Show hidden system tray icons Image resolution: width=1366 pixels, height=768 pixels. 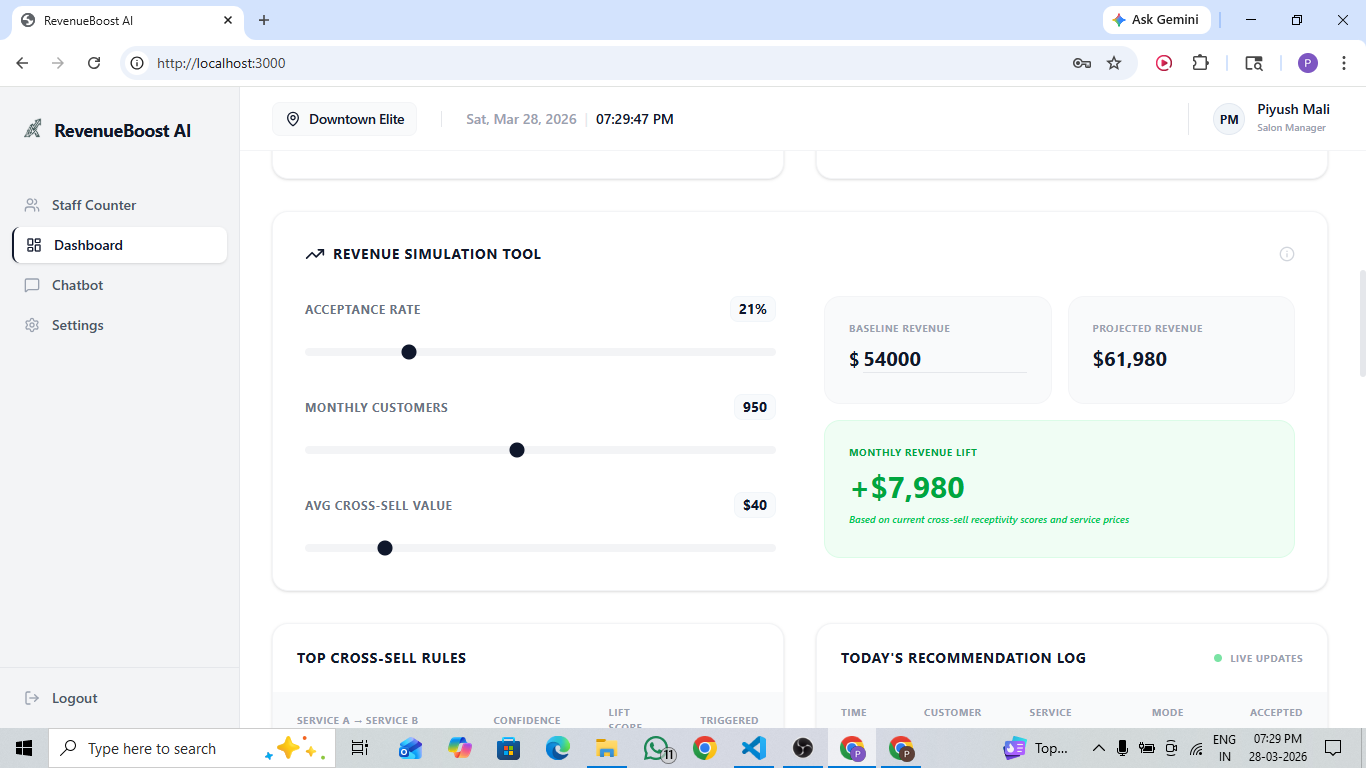click(1099, 748)
